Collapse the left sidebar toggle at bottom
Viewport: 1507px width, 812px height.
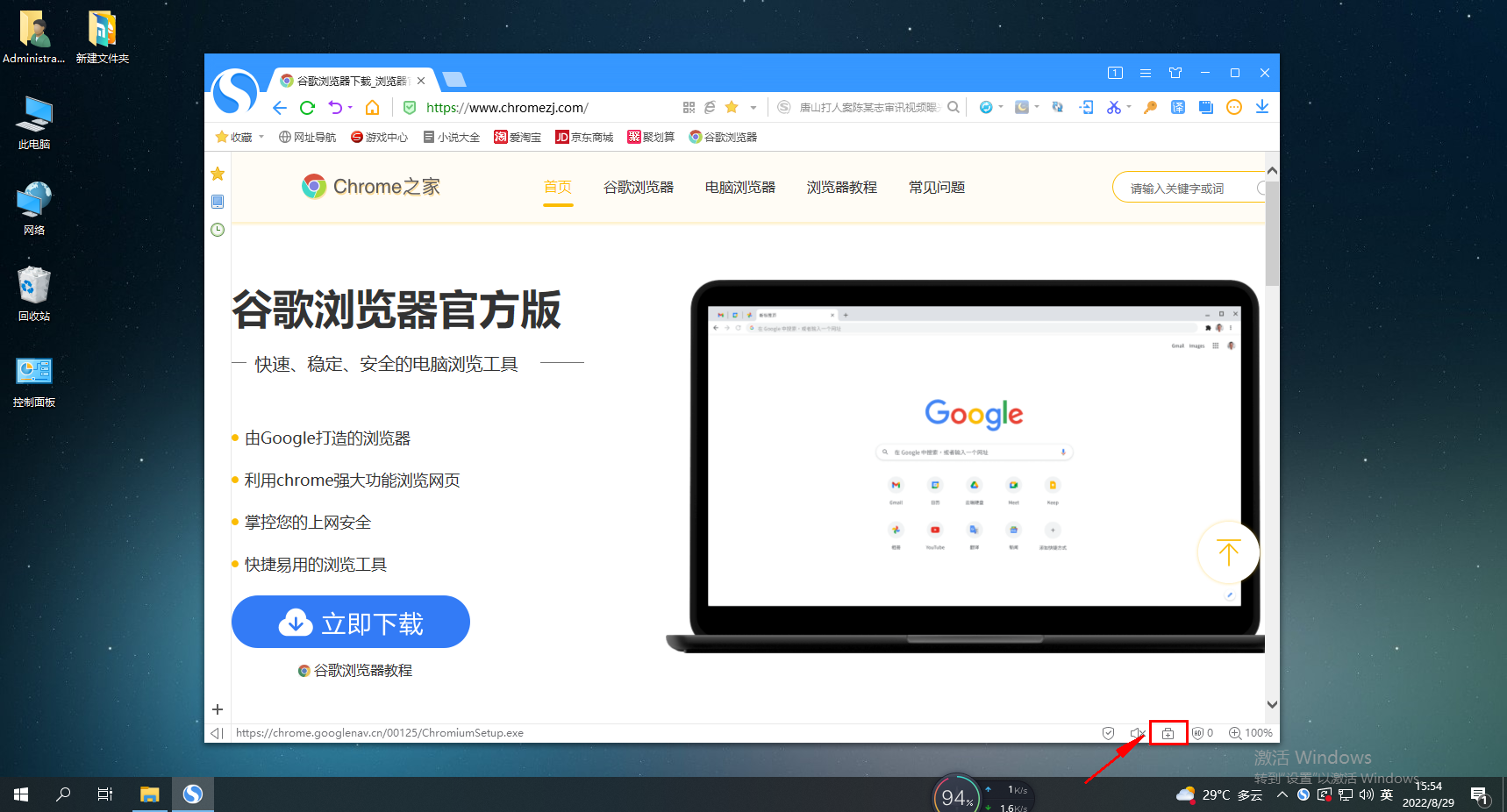point(218,733)
